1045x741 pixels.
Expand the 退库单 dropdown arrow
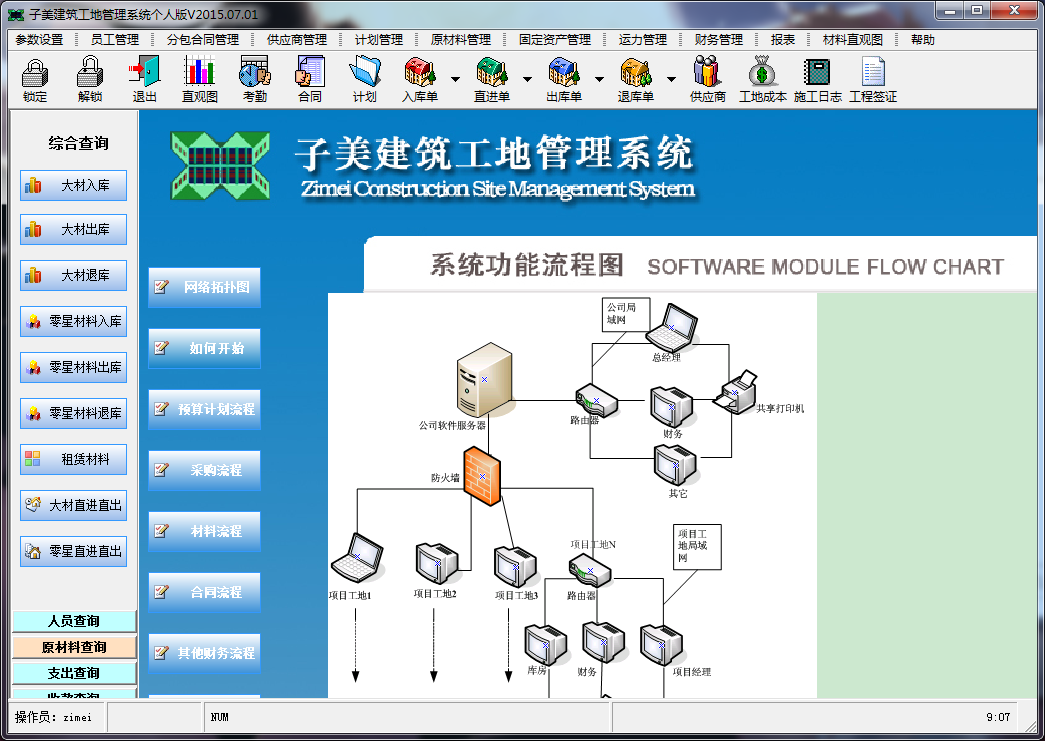pos(671,79)
